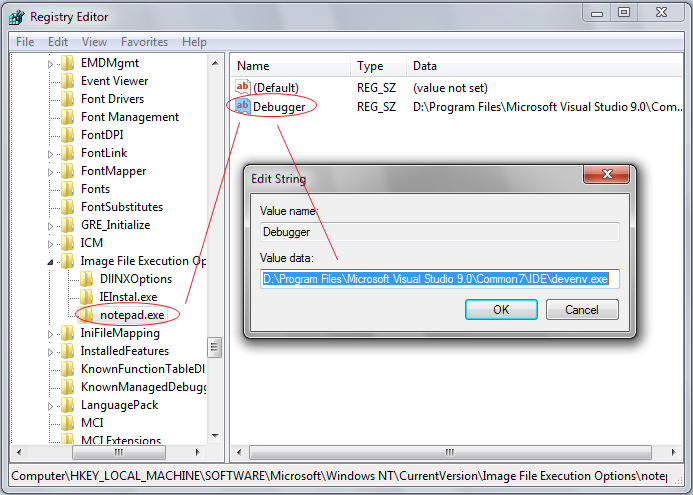Click the Font Drivers folder icon
Viewport: 693px width, 495px height.
(x=68, y=99)
